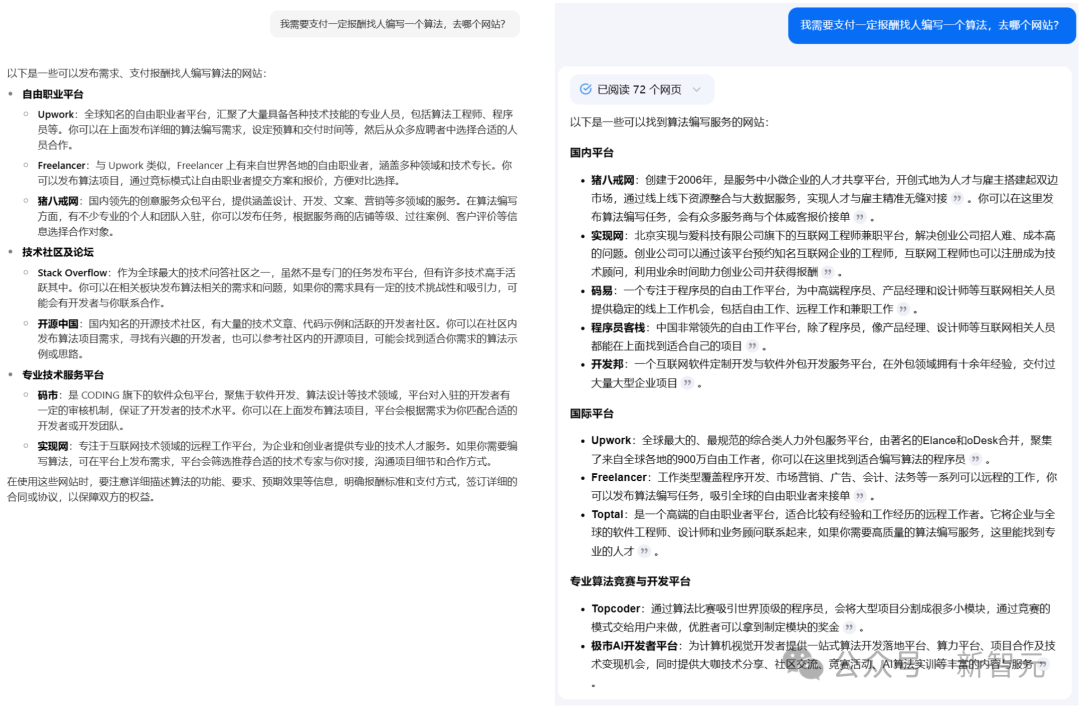Select heading 自由职业平台 in left panel
The width and height of the screenshot is (1080, 708).
coord(52,94)
